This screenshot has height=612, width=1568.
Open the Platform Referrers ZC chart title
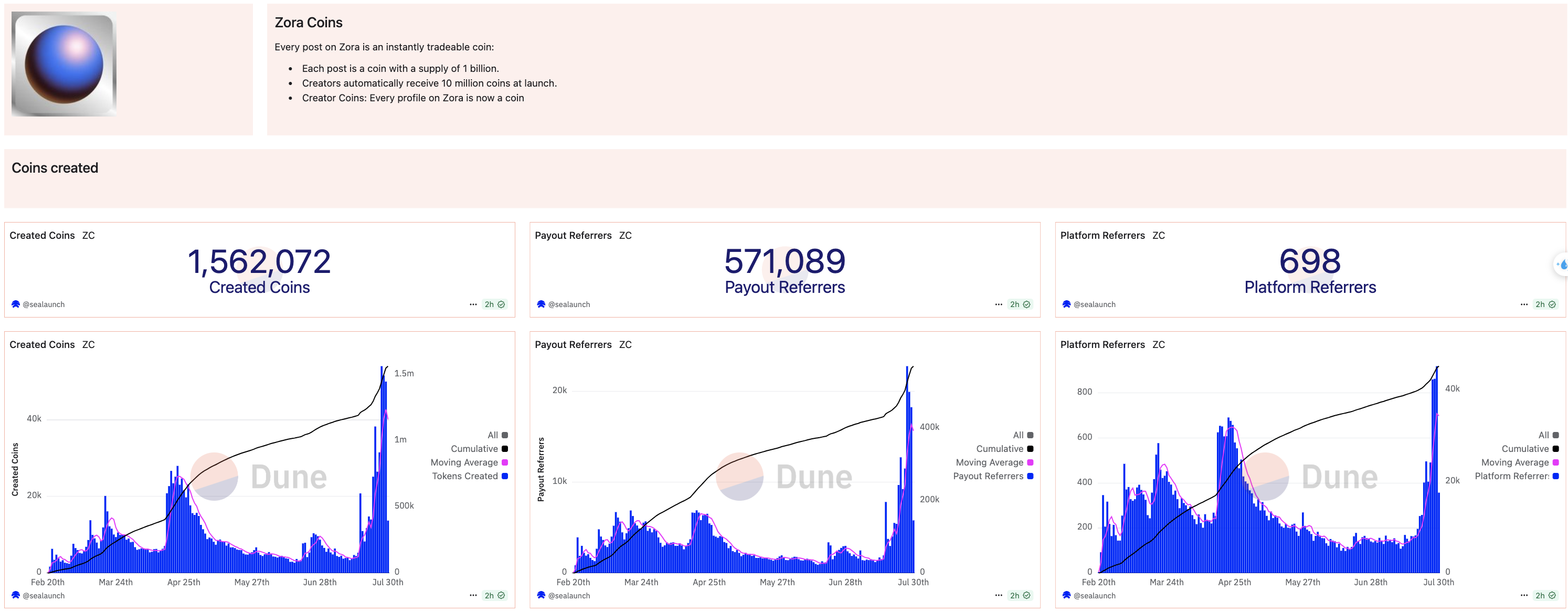click(x=1113, y=345)
